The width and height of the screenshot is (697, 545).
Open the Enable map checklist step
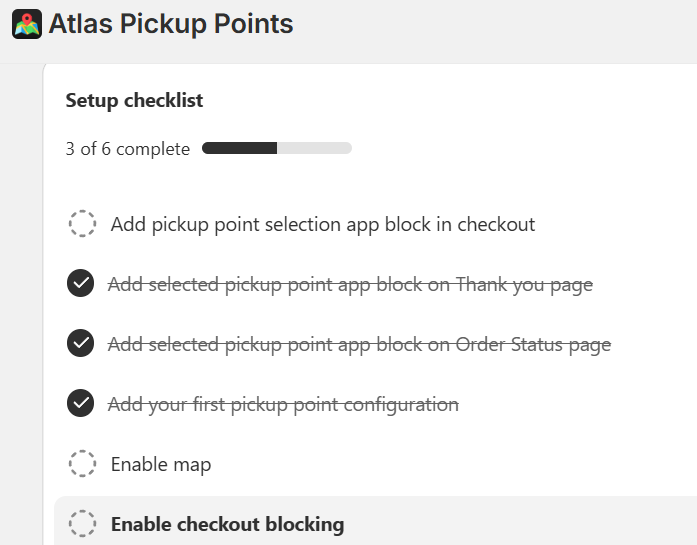[x=161, y=464]
